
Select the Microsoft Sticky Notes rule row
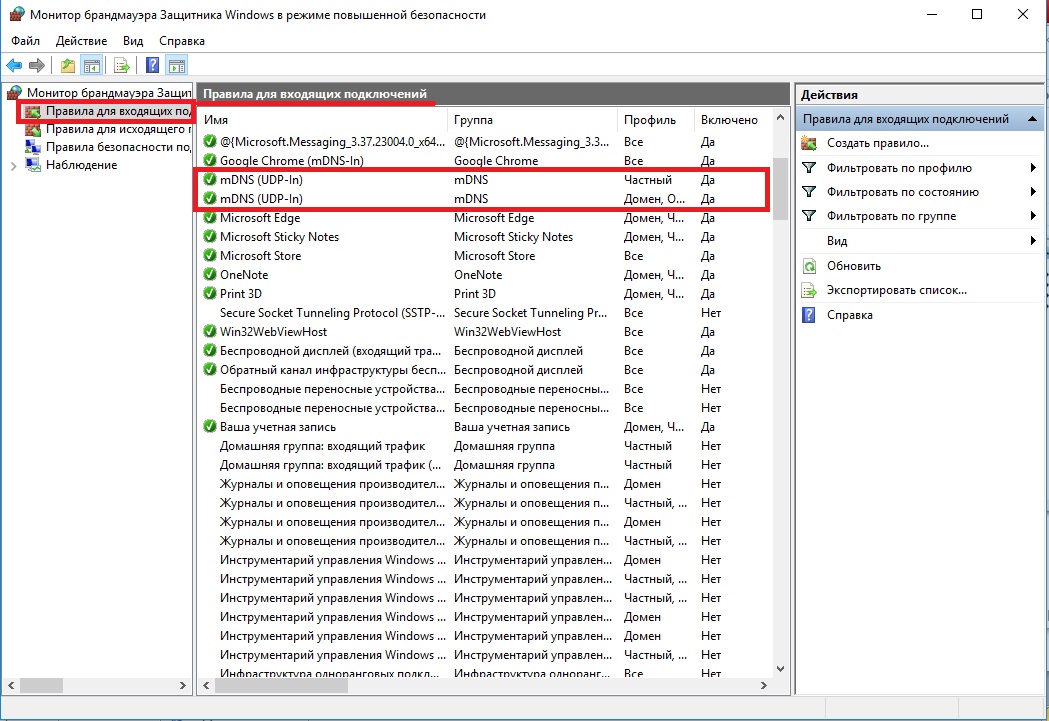(x=485, y=237)
